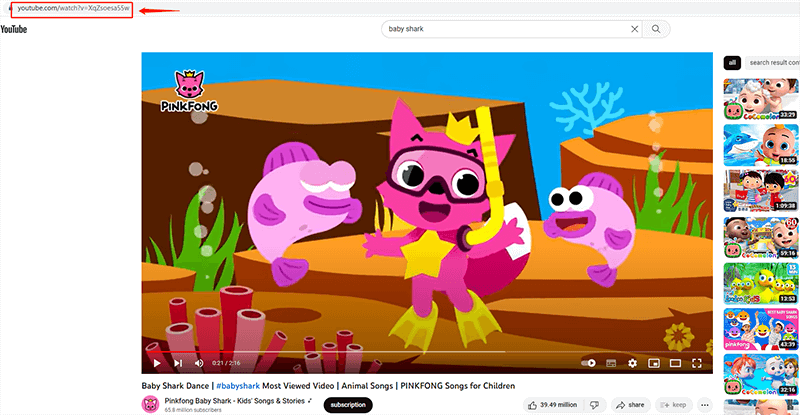
Task: Open Cocomelon thumbnail with 59:16 duration
Action: pos(761,237)
